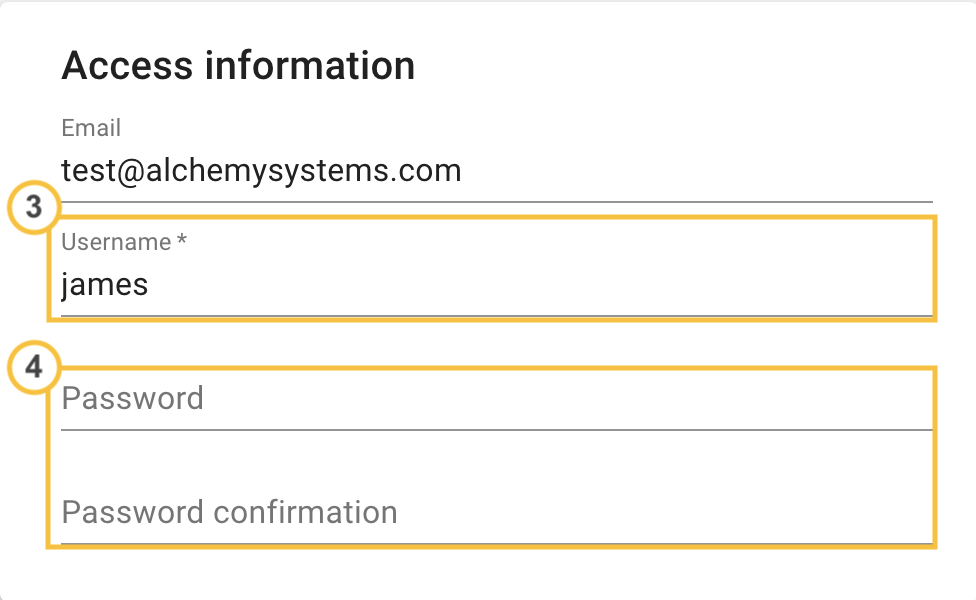Click the gap between the two password fields

(497, 462)
